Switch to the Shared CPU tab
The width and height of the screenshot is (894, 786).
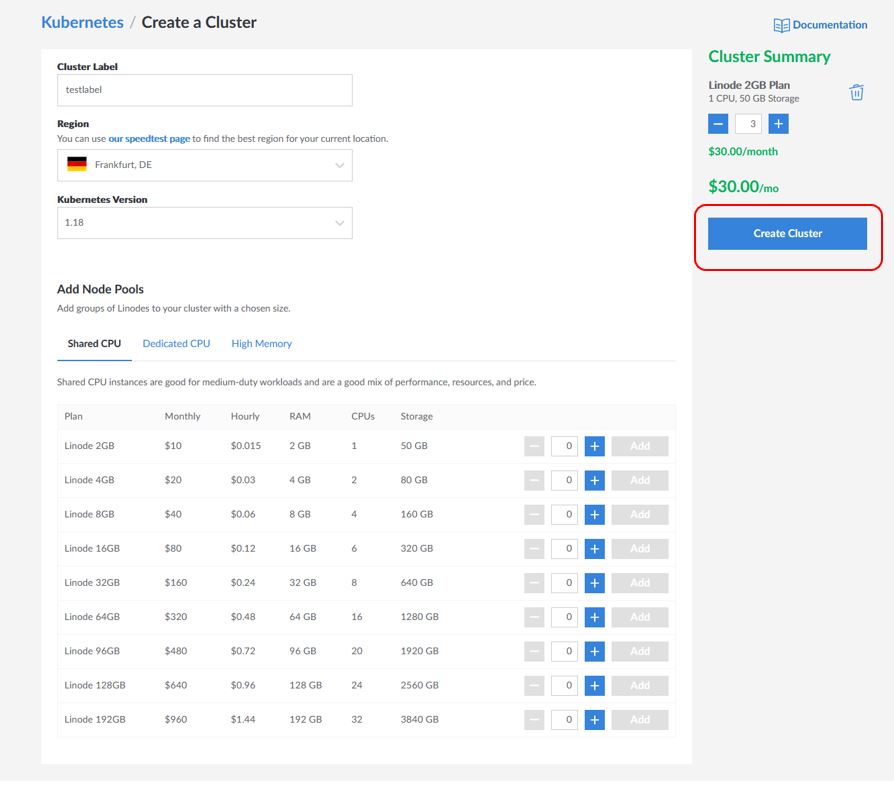94,344
